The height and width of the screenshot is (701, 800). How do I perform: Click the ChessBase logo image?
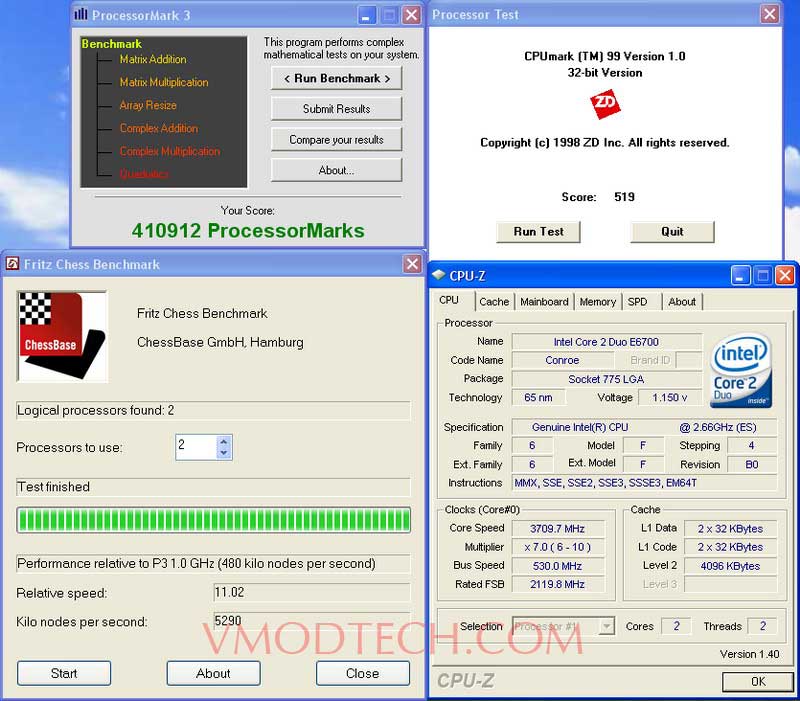point(62,337)
